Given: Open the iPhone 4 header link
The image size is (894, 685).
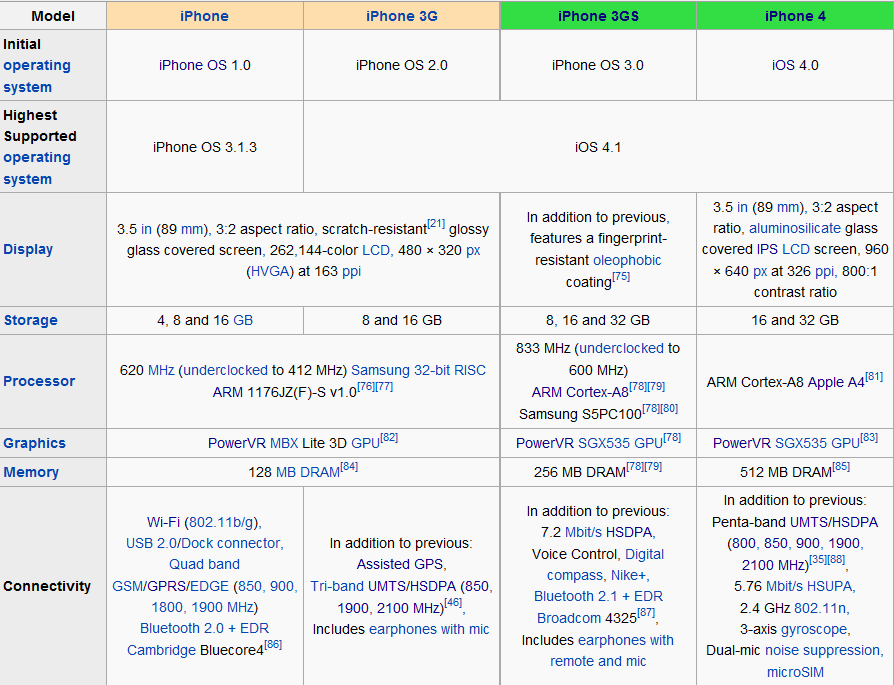Looking at the screenshot, I should point(795,16).
